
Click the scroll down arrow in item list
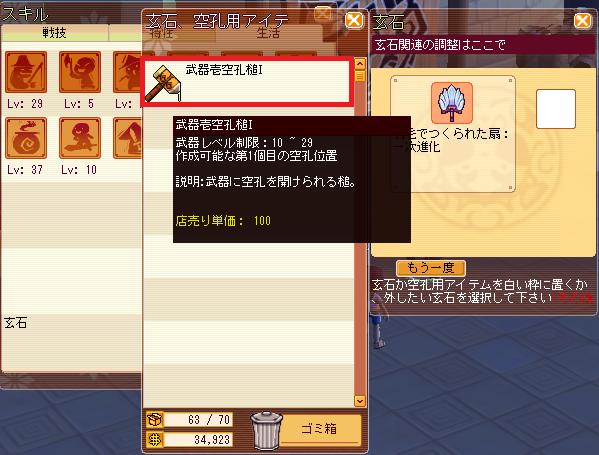359,401
